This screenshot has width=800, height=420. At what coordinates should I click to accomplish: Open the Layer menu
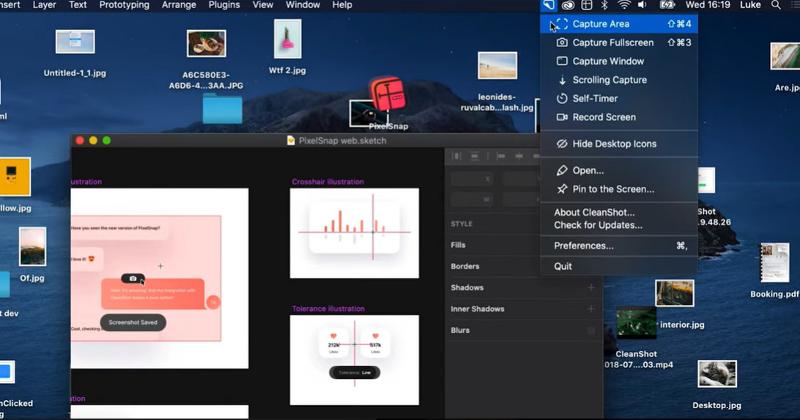(44, 5)
